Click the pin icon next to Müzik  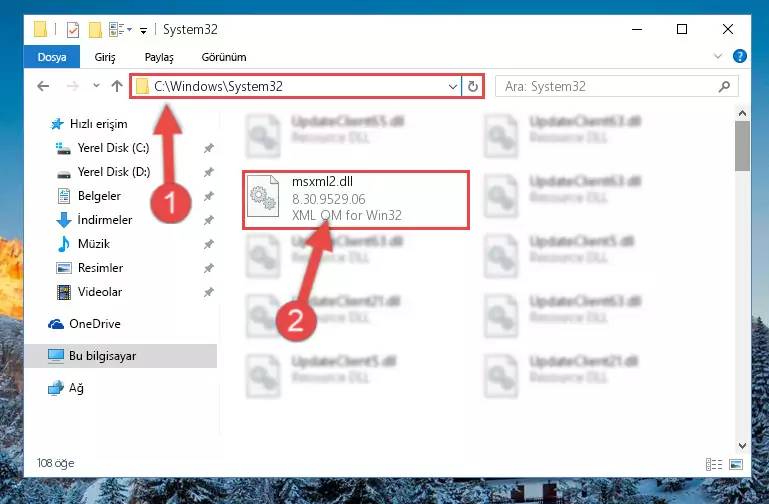point(209,244)
